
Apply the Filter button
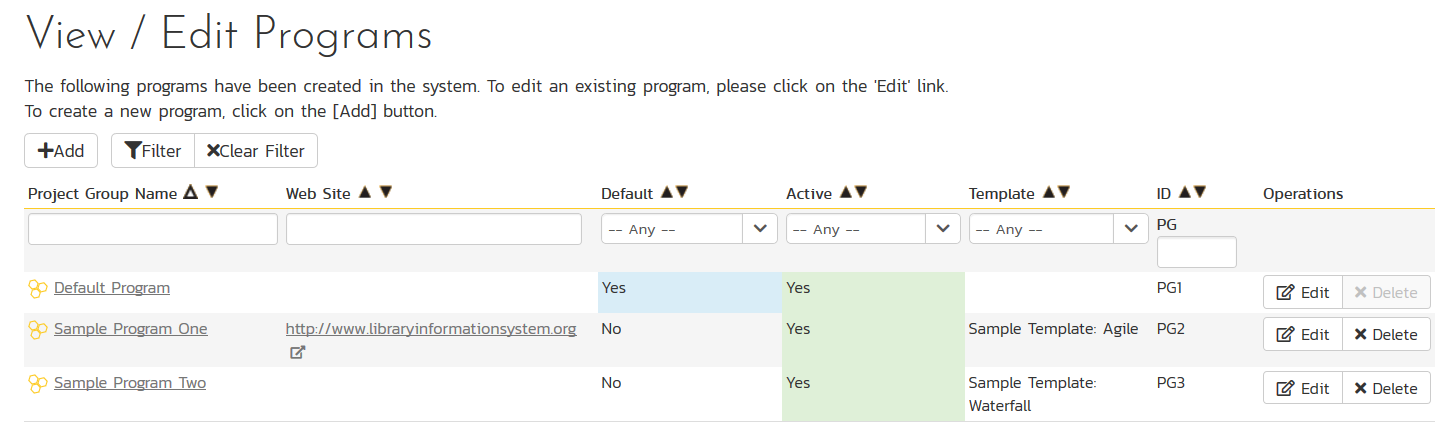pos(153,151)
